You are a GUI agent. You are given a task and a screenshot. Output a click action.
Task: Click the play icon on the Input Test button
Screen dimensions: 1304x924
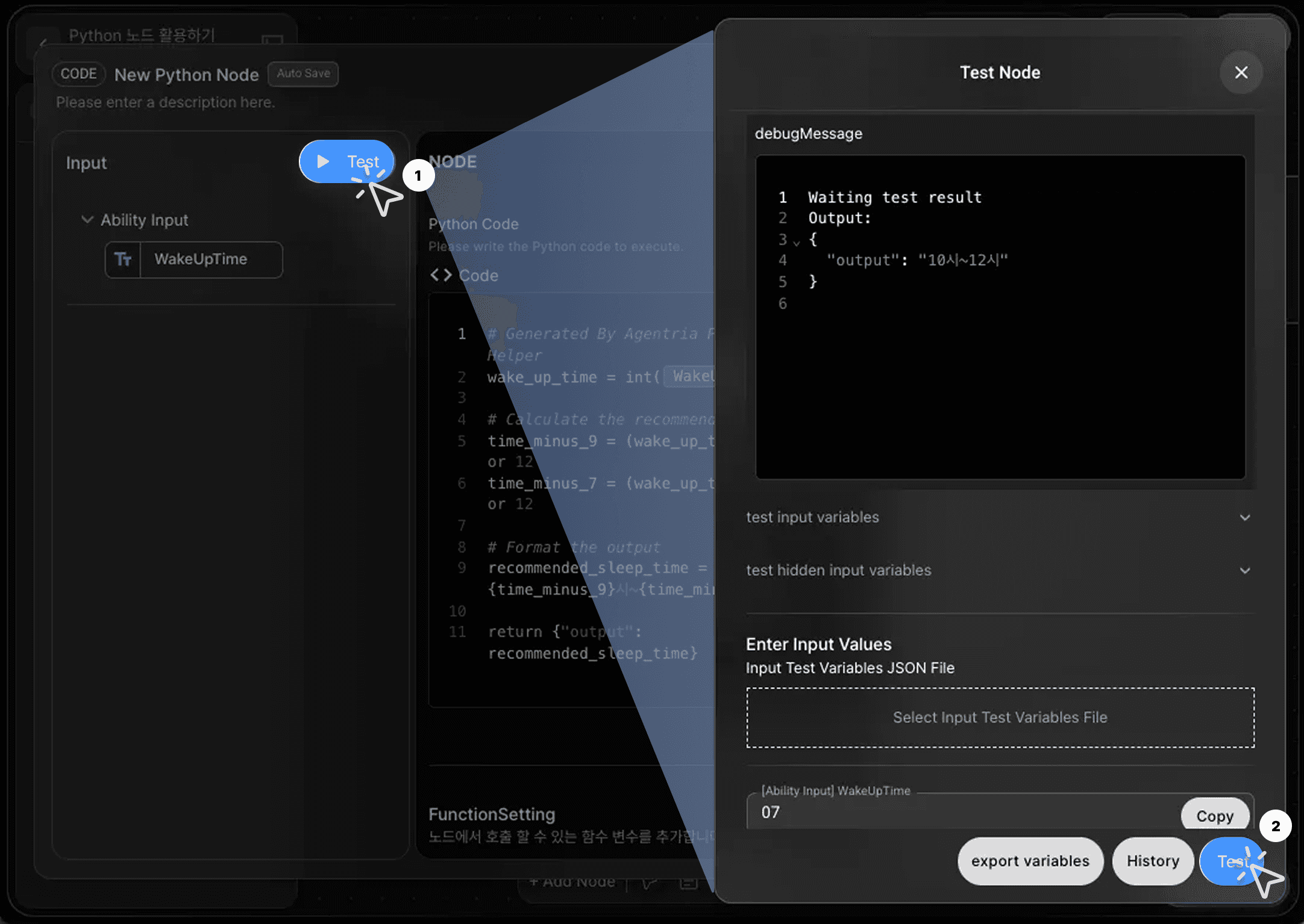pyautogui.click(x=323, y=161)
